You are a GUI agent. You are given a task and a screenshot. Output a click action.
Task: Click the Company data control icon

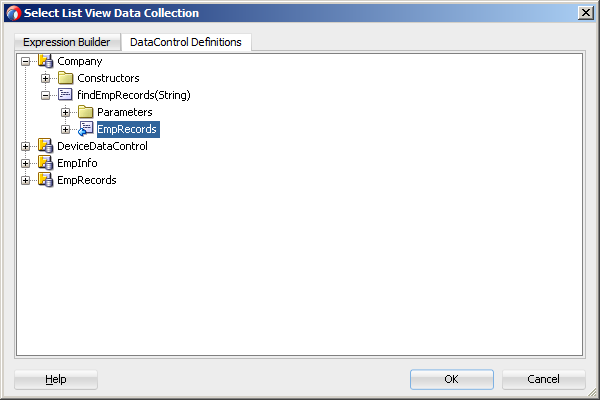[45, 62]
